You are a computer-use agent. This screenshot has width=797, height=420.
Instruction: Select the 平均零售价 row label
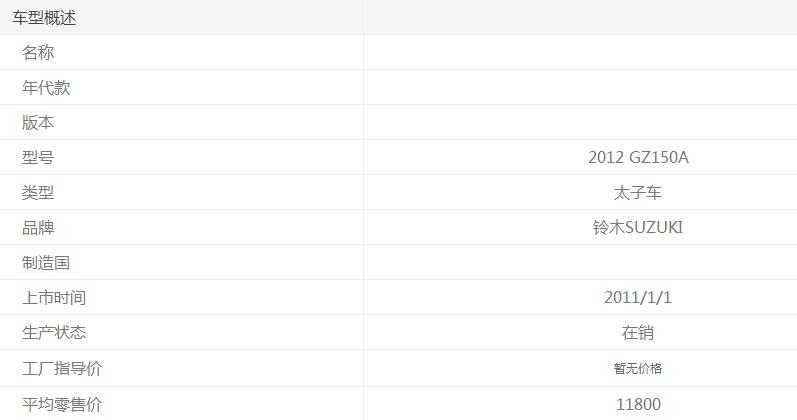(62, 405)
